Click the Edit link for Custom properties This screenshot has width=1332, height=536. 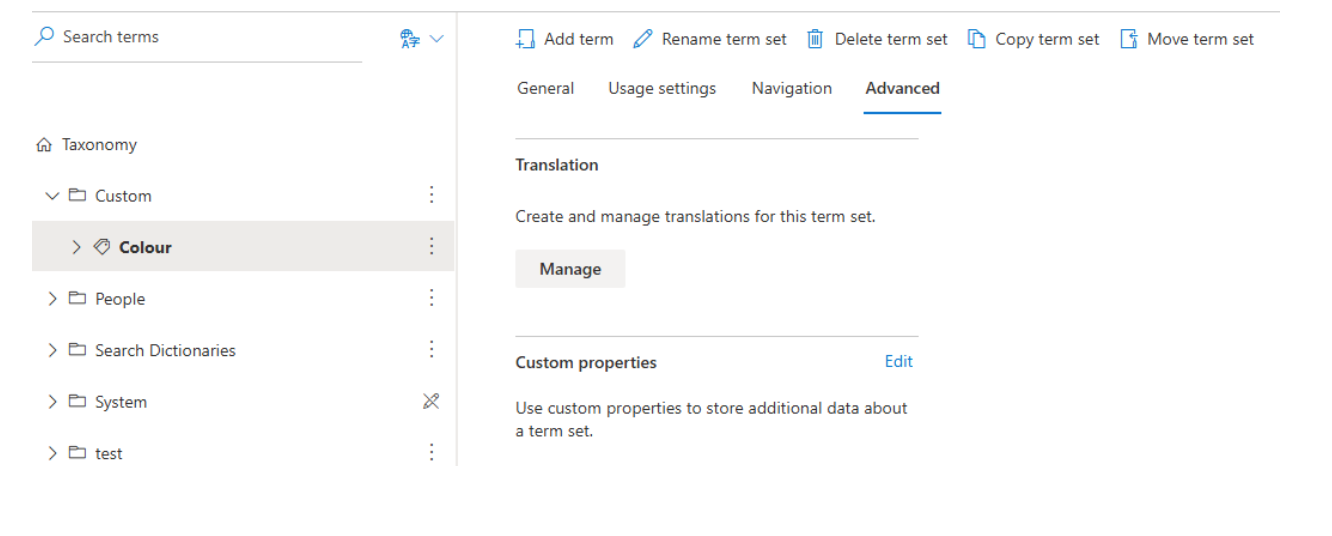coord(899,362)
